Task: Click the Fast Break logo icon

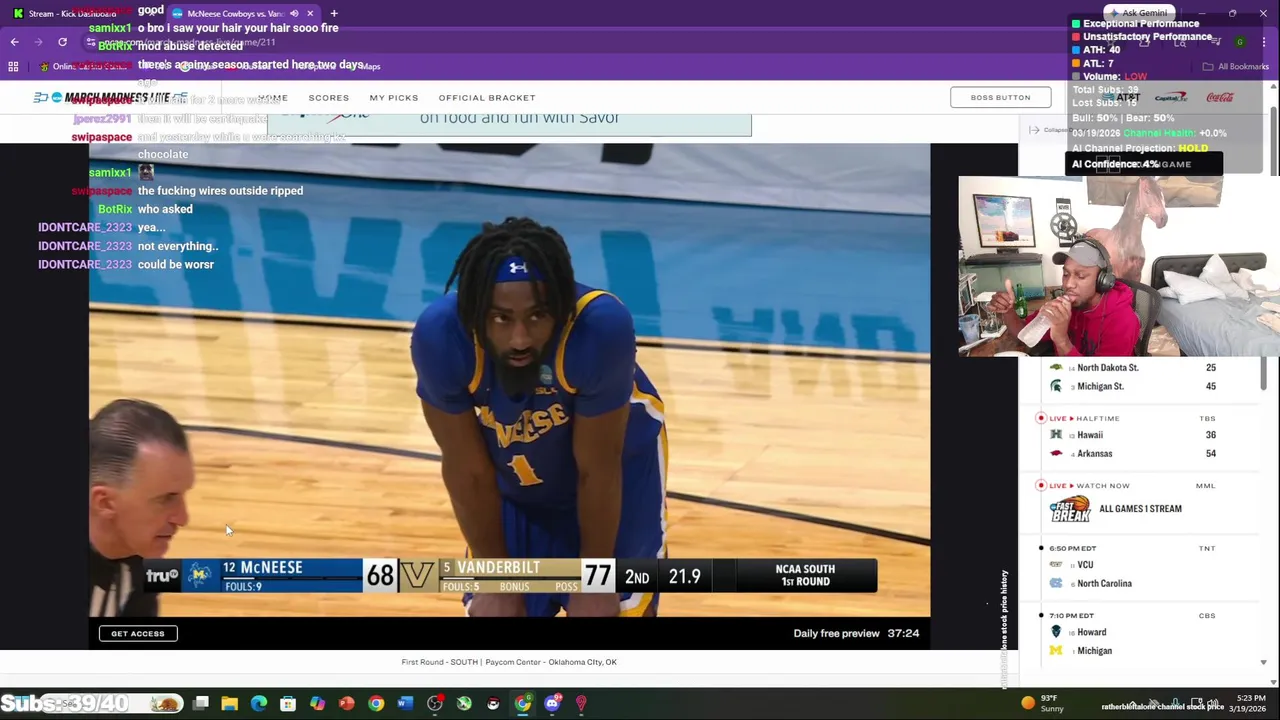Action: 1070,509
